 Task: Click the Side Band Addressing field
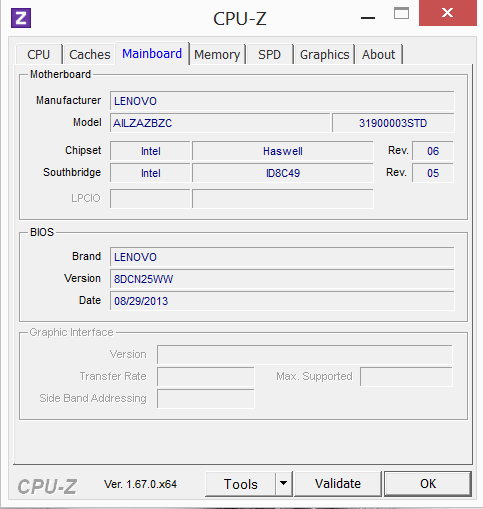coord(206,399)
